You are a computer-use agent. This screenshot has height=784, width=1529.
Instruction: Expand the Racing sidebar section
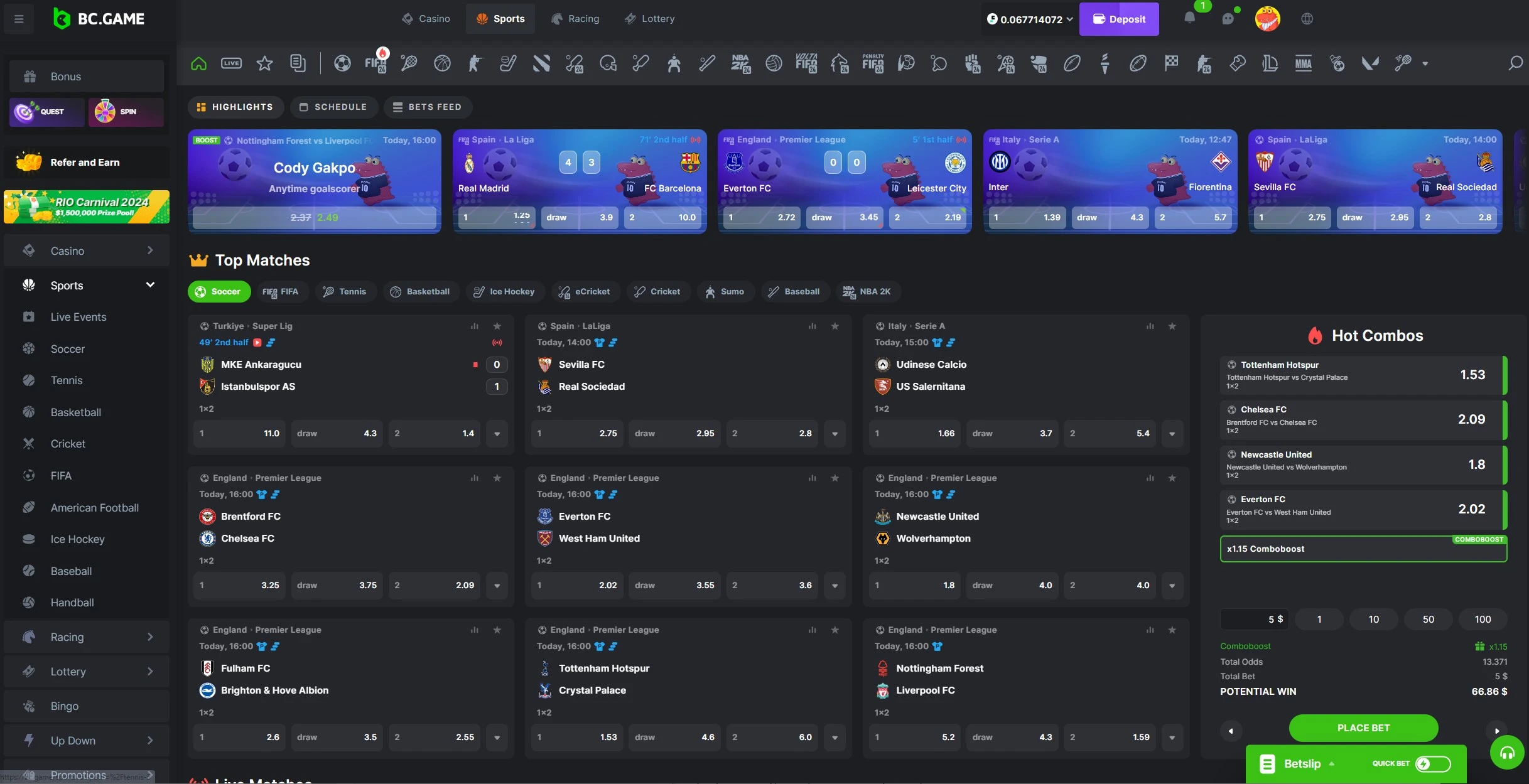click(150, 636)
